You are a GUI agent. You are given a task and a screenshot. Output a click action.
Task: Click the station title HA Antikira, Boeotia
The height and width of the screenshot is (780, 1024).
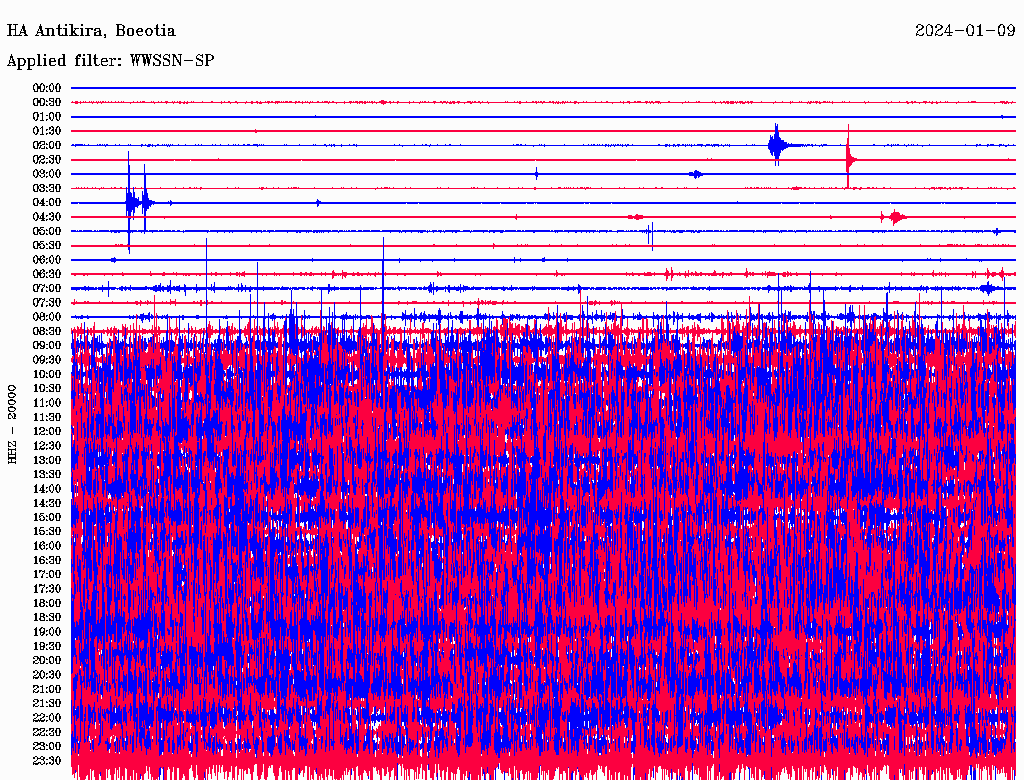tap(91, 31)
